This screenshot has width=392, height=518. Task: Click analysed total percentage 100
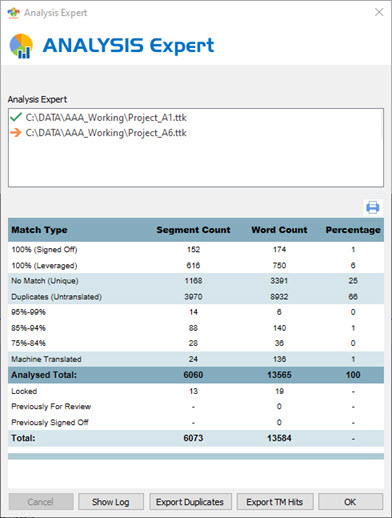353,375
